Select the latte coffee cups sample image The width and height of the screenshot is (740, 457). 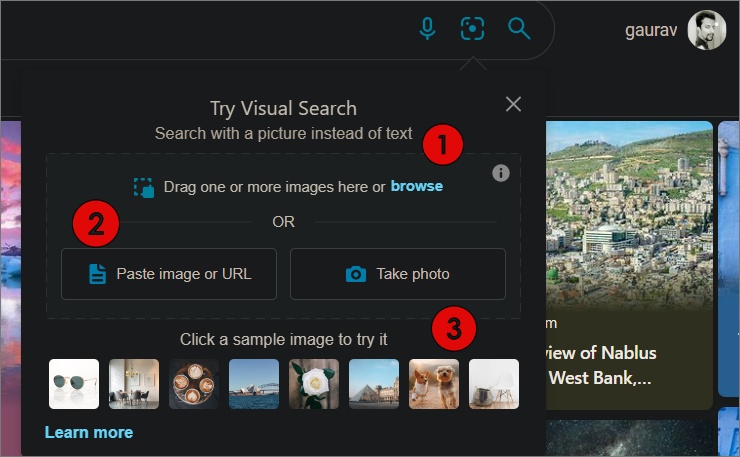click(194, 384)
